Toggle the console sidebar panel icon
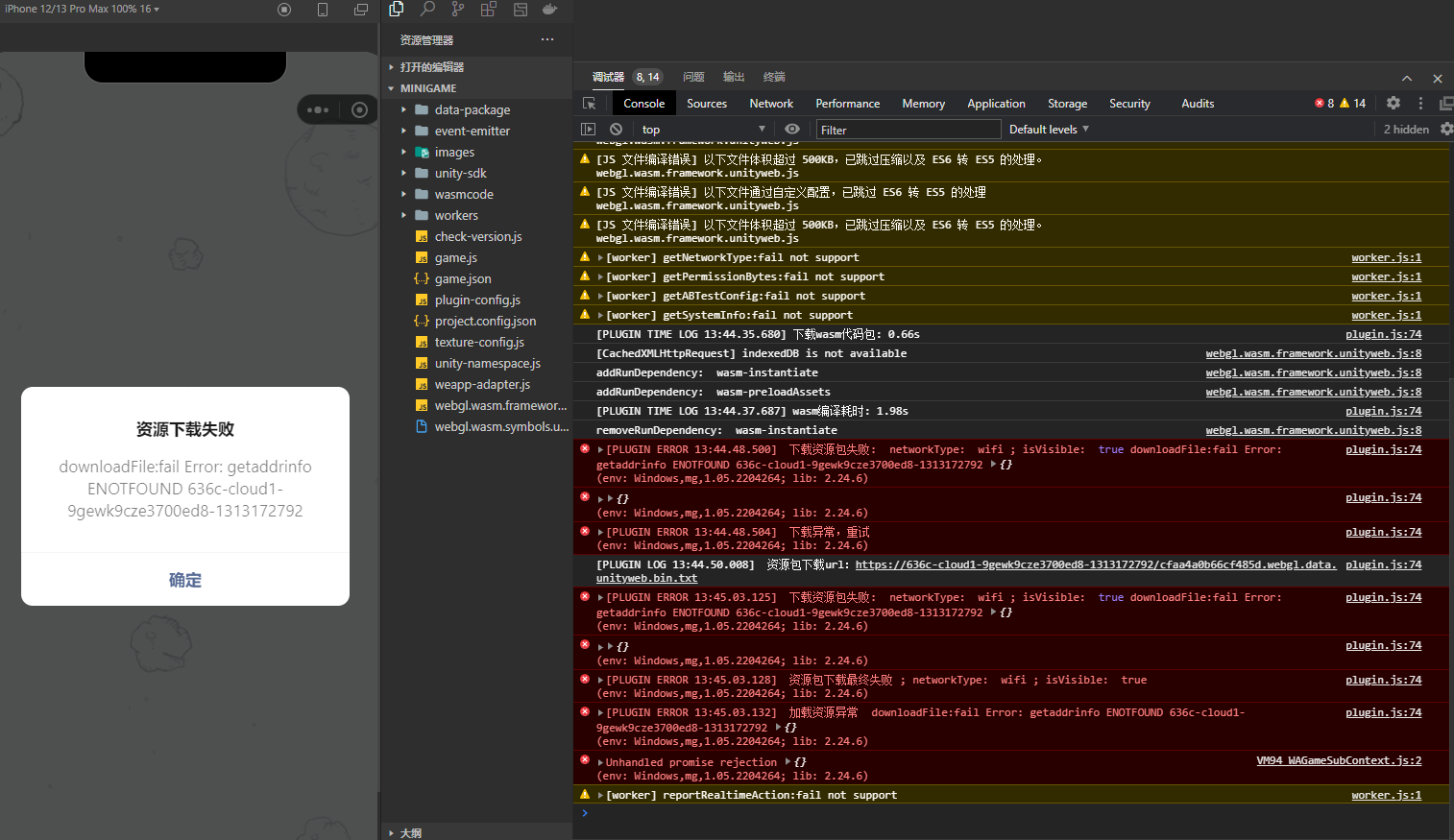 (x=589, y=129)
